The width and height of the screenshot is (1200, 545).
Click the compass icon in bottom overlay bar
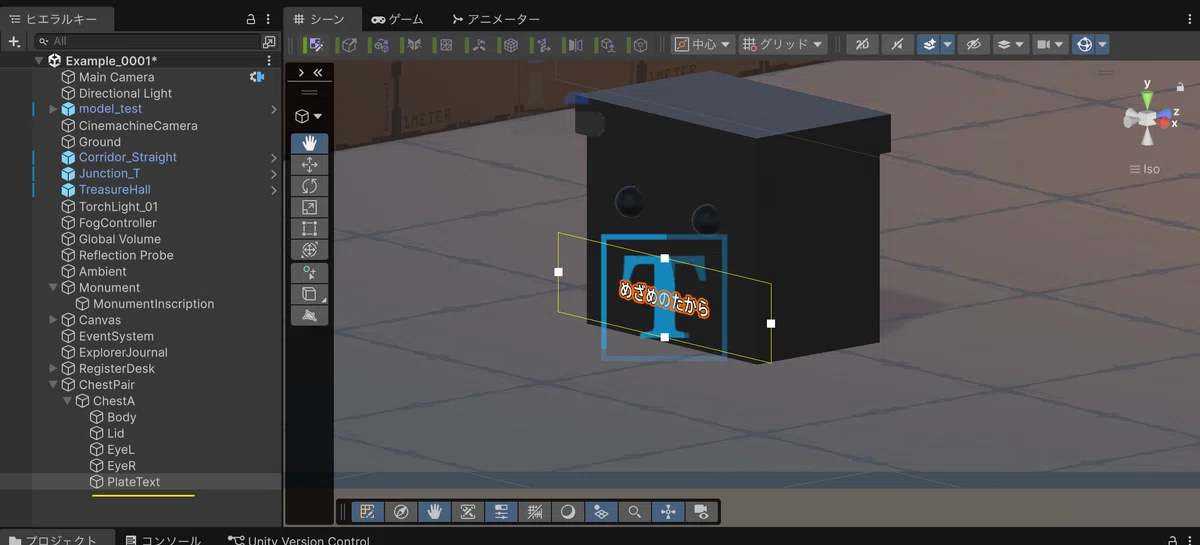(x=401, y=512)
